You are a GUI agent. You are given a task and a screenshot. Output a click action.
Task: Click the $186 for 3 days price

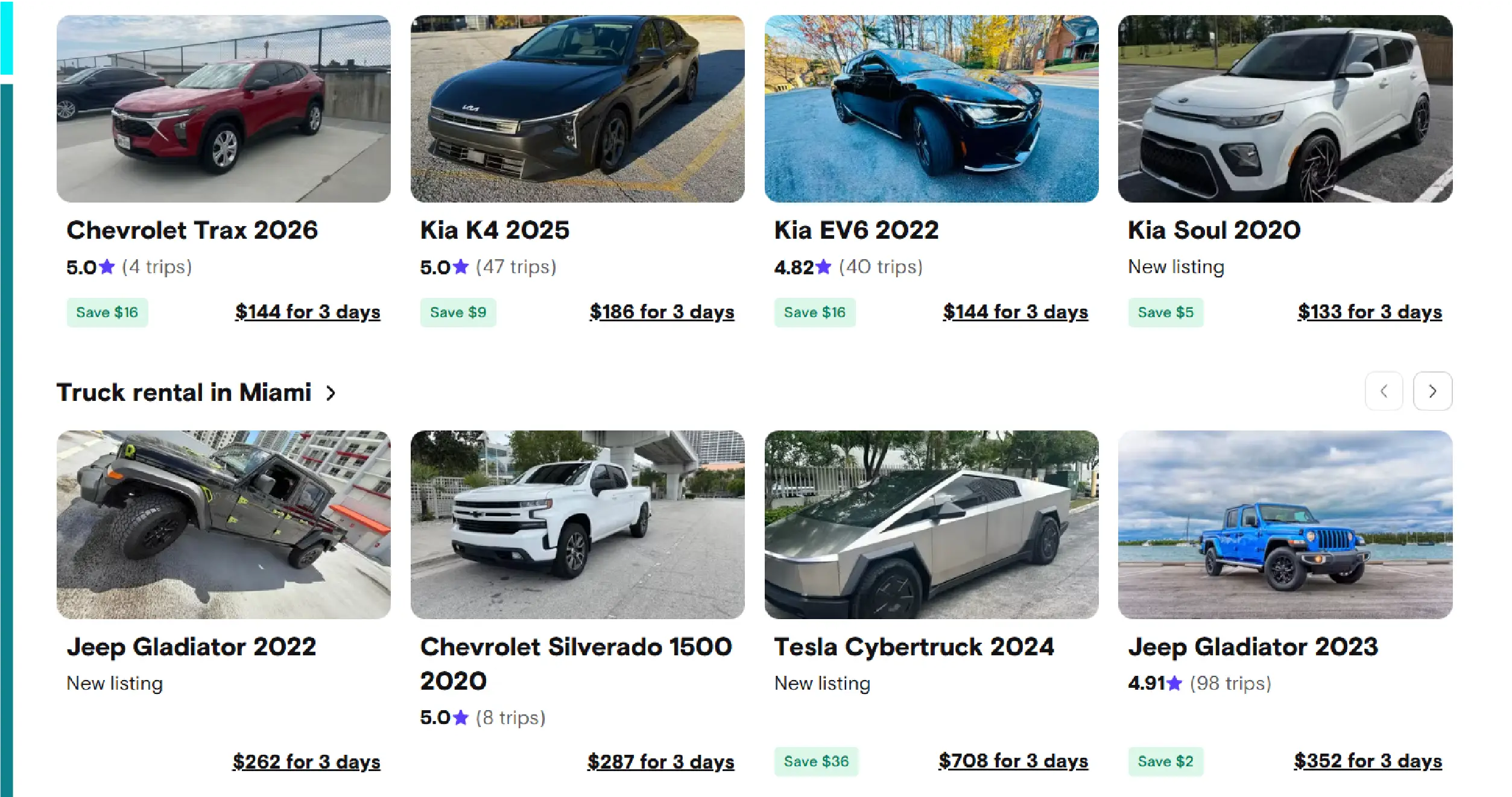click(662, 312)
